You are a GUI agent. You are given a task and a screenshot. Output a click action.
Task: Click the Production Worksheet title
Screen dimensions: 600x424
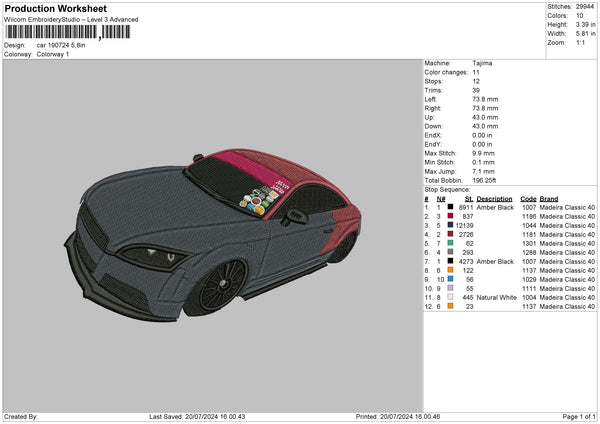55,8
